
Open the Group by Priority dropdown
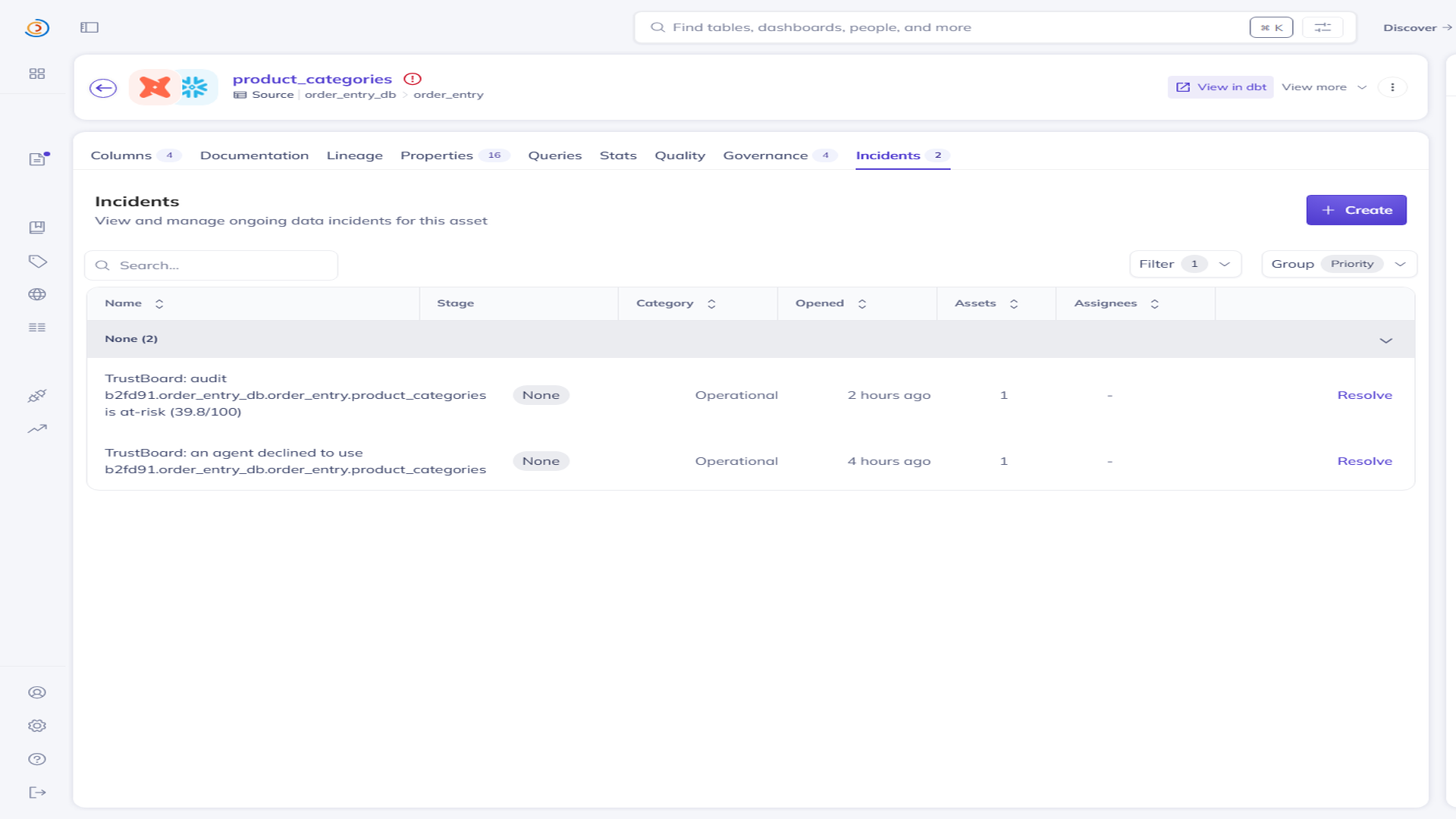tap(1339, 264)
